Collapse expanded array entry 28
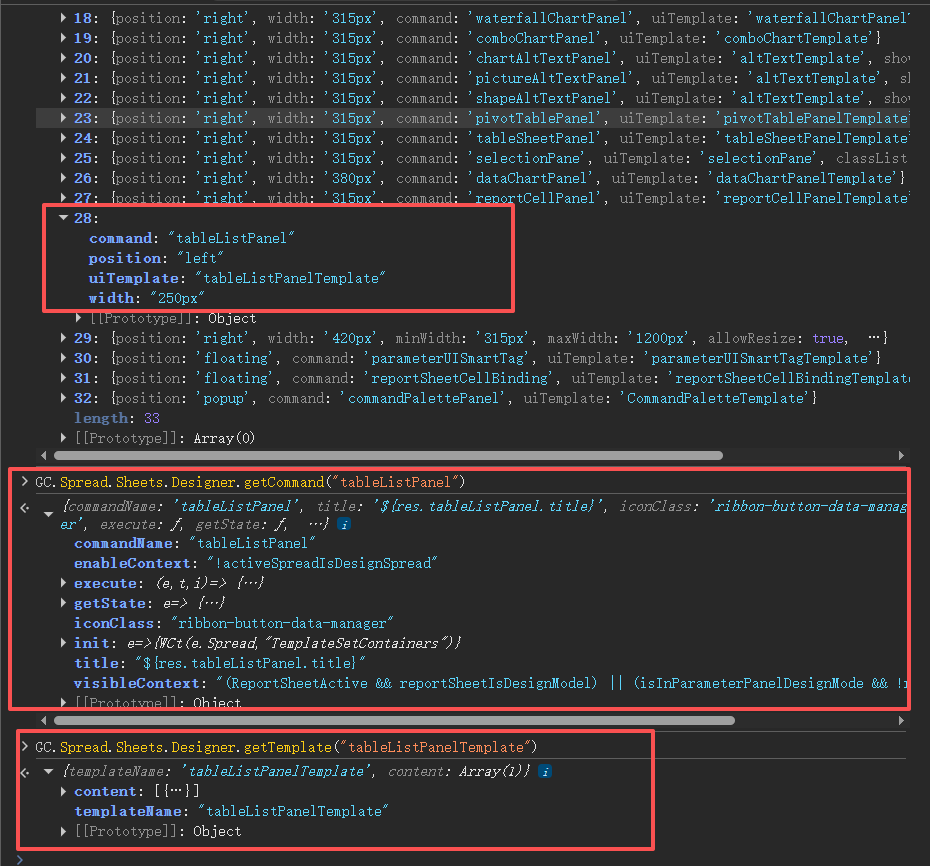This screenshot has height=866, width=930. point(63,218)
